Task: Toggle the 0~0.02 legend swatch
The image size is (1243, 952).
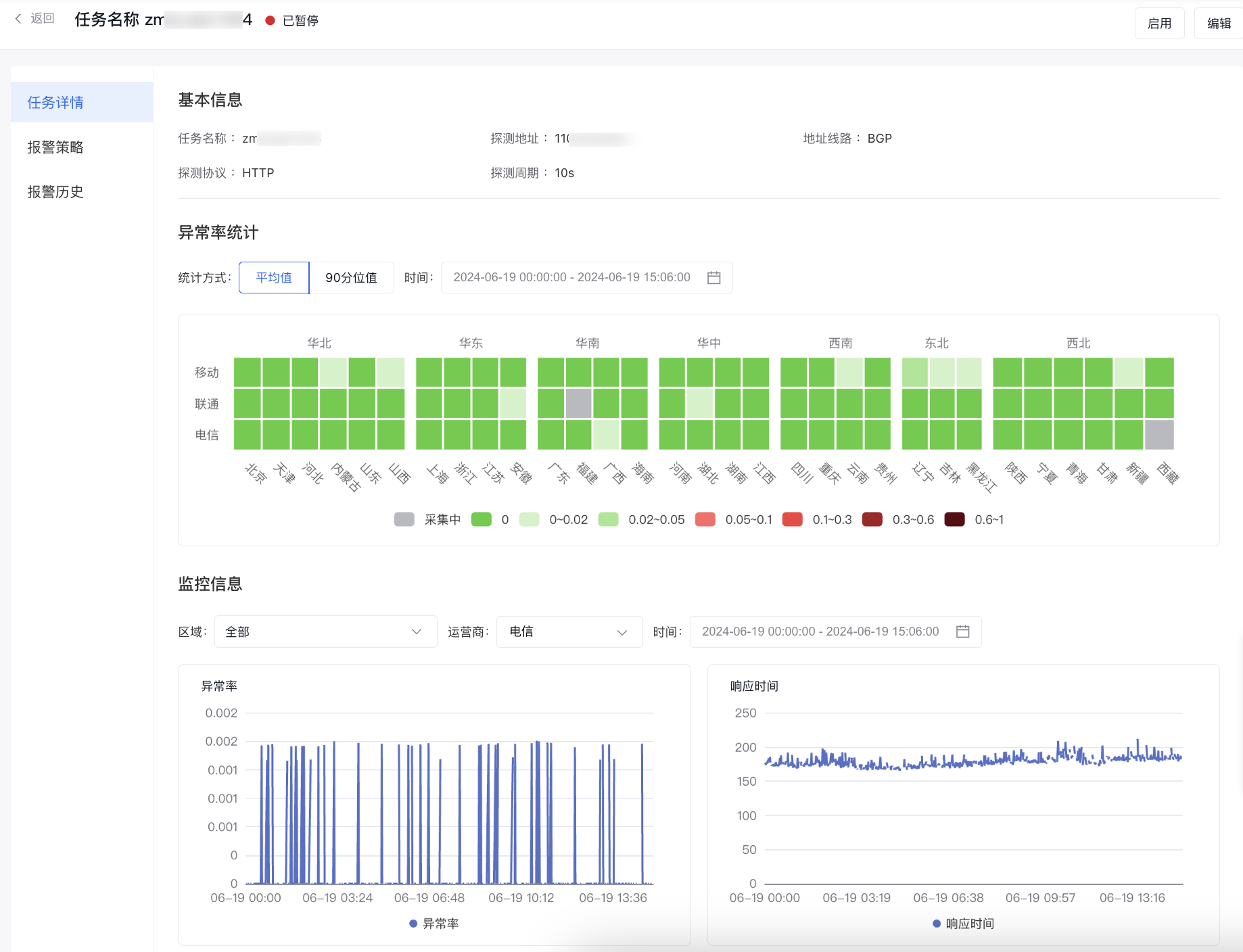Action: coord(530,519)
